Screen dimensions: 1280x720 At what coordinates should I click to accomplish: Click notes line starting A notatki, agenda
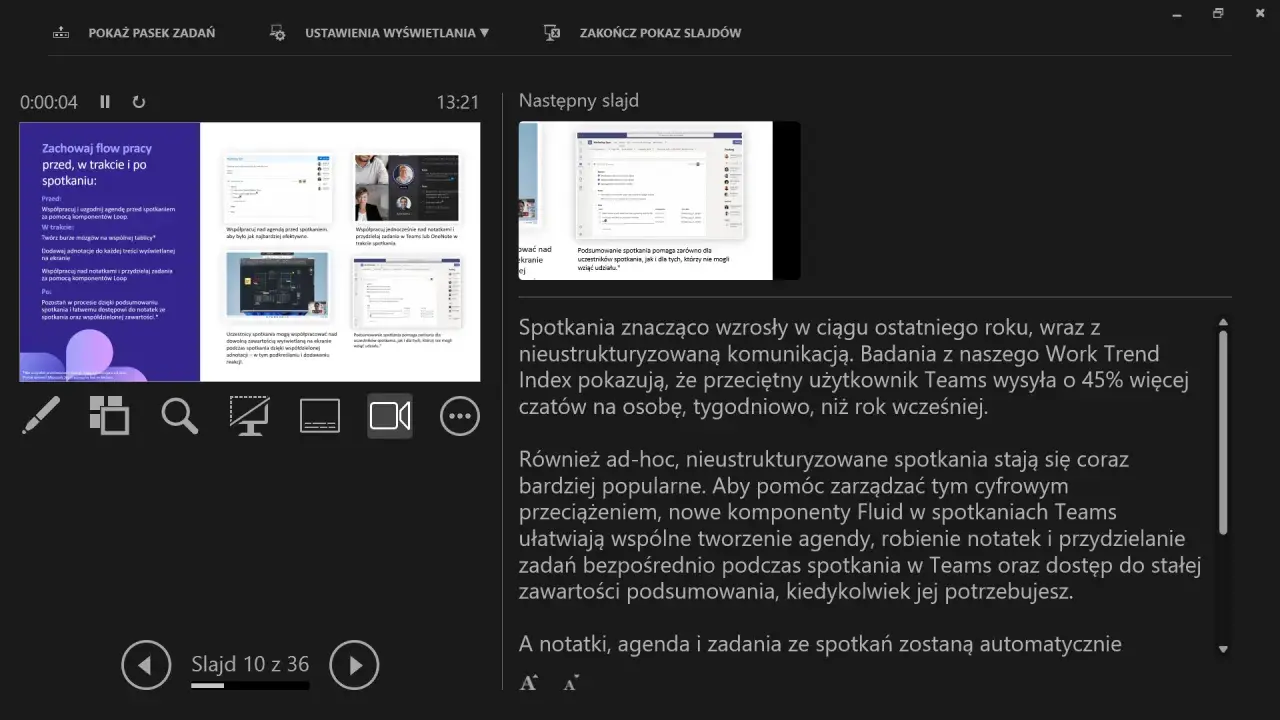(x=820, y=644)
